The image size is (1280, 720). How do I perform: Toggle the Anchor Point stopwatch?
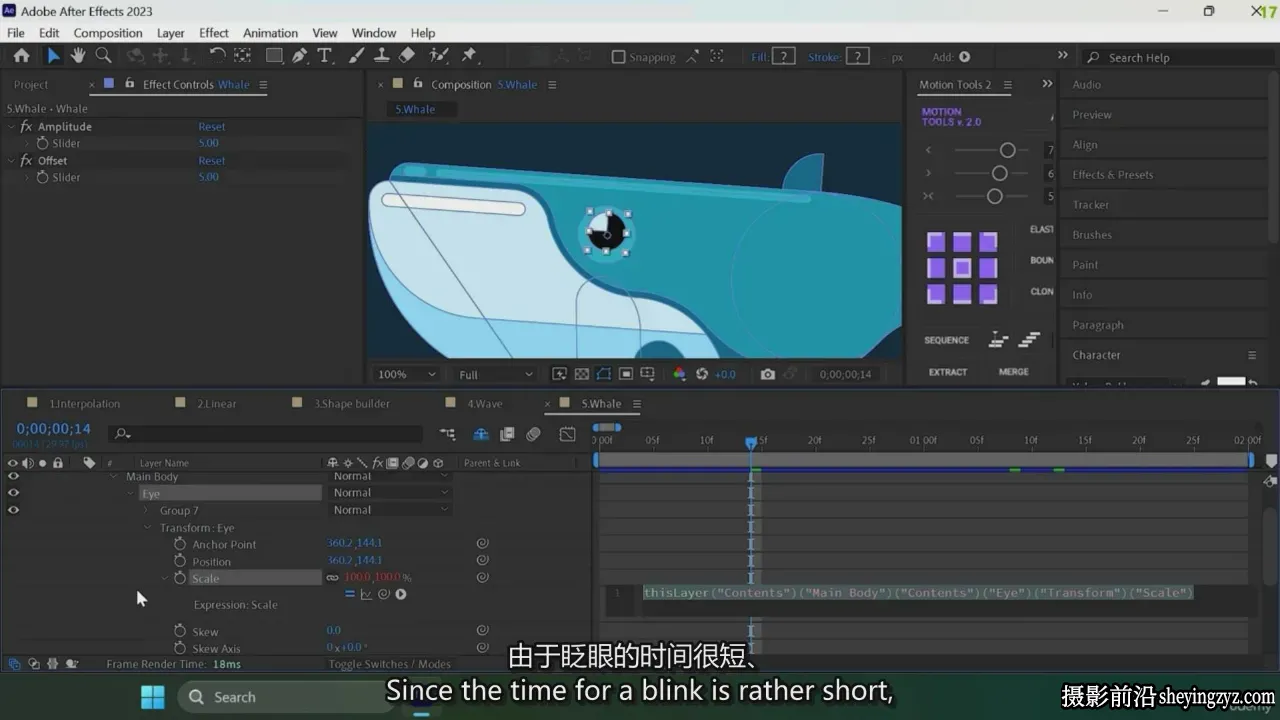[x=180, y=544]
